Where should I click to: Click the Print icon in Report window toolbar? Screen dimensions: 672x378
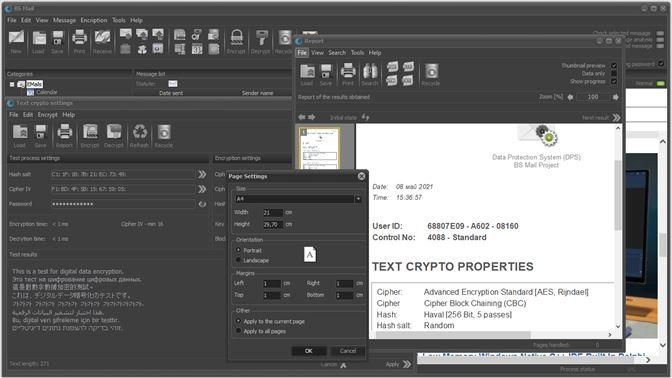348,71
